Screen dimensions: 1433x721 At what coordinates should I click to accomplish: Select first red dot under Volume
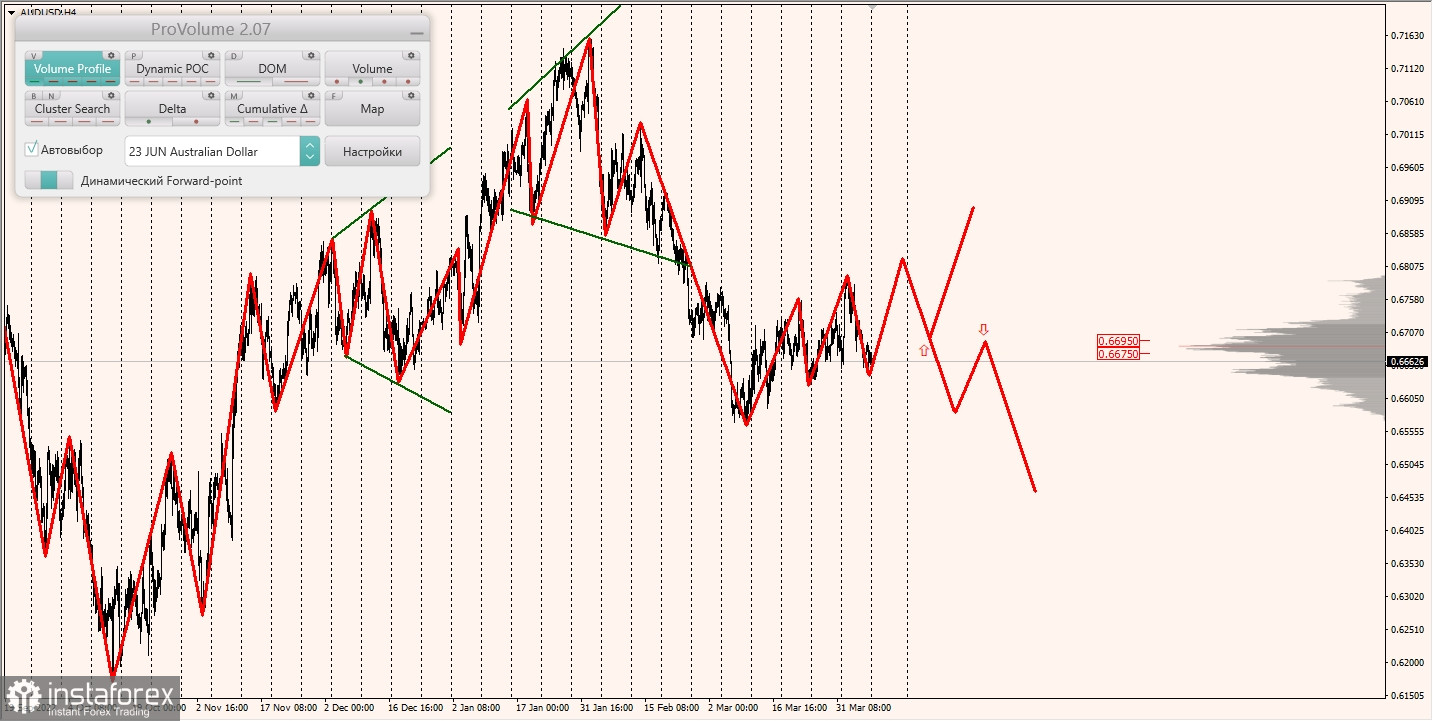tap(337, 82)
